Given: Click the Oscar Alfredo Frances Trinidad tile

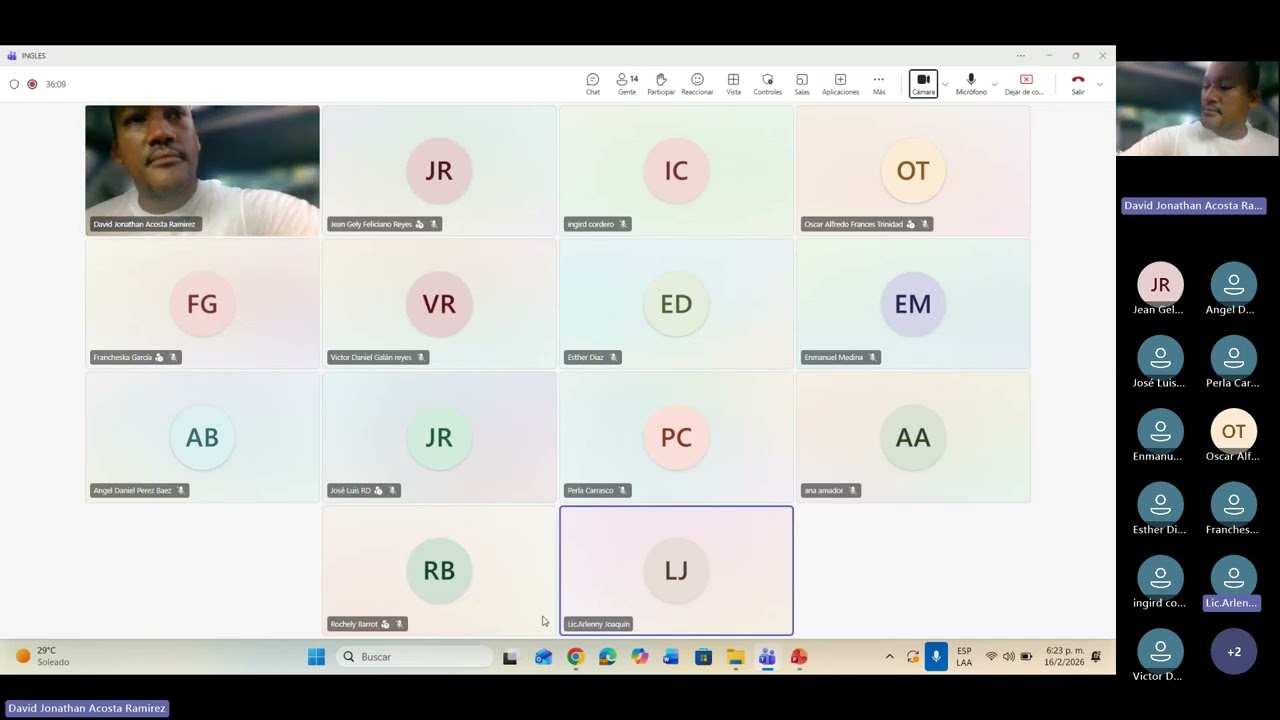Looking at the screenshot, I should tap(913, 170).
